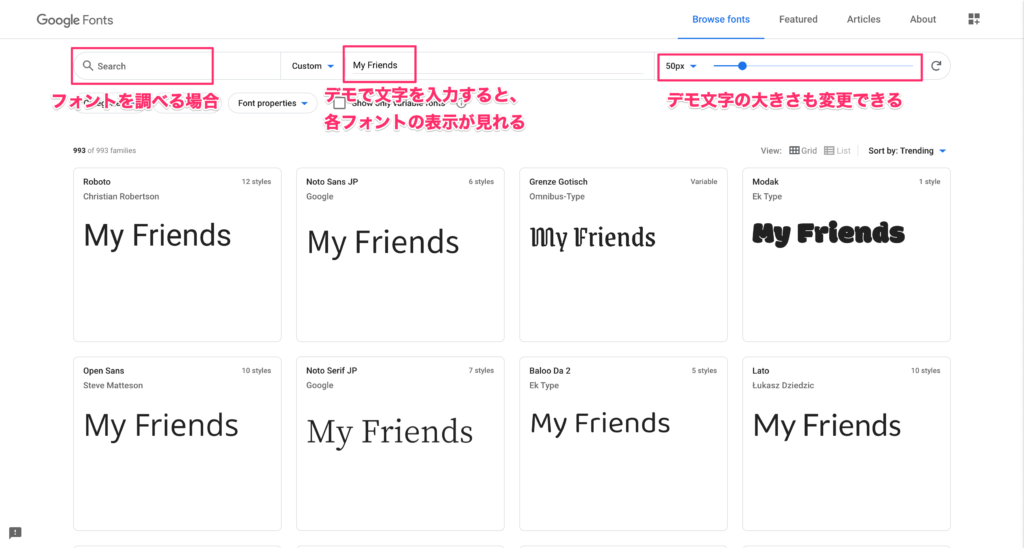Open the Custom preview text dropdown

click(x=312, y=66)
